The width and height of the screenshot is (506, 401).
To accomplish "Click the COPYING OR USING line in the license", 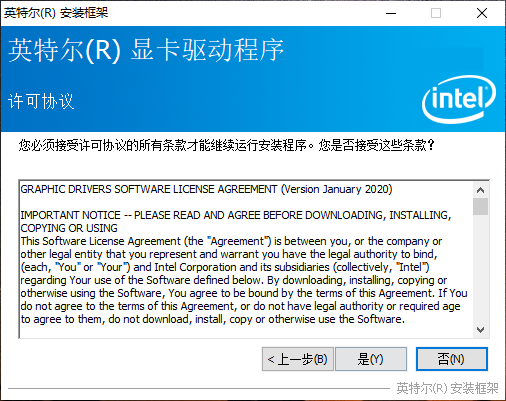I will 69,228.
